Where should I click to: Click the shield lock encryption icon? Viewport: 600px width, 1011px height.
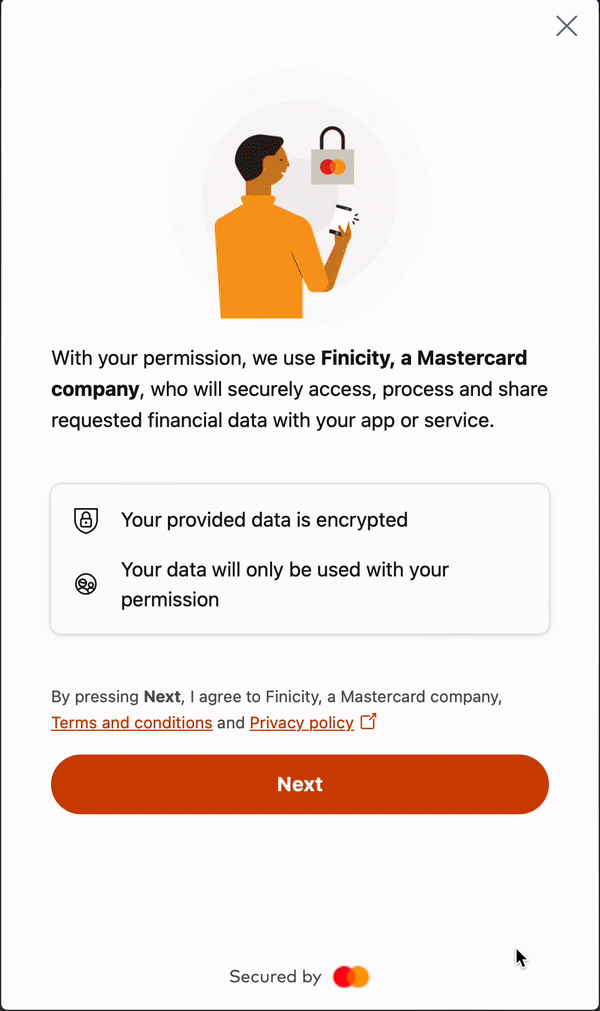click(x=86, y=521)
